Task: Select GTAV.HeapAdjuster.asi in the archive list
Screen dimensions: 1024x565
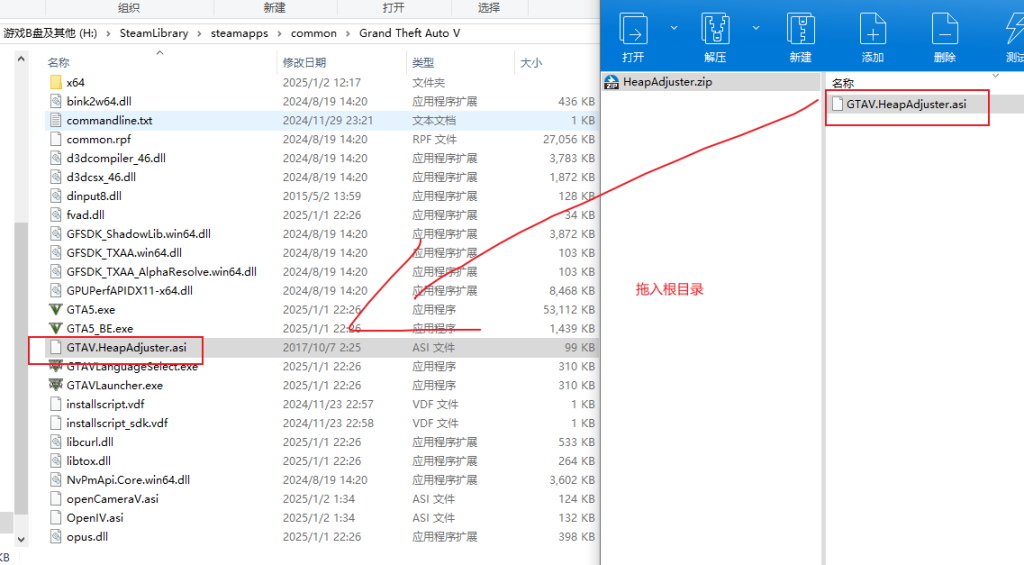Action: (906, 104)
